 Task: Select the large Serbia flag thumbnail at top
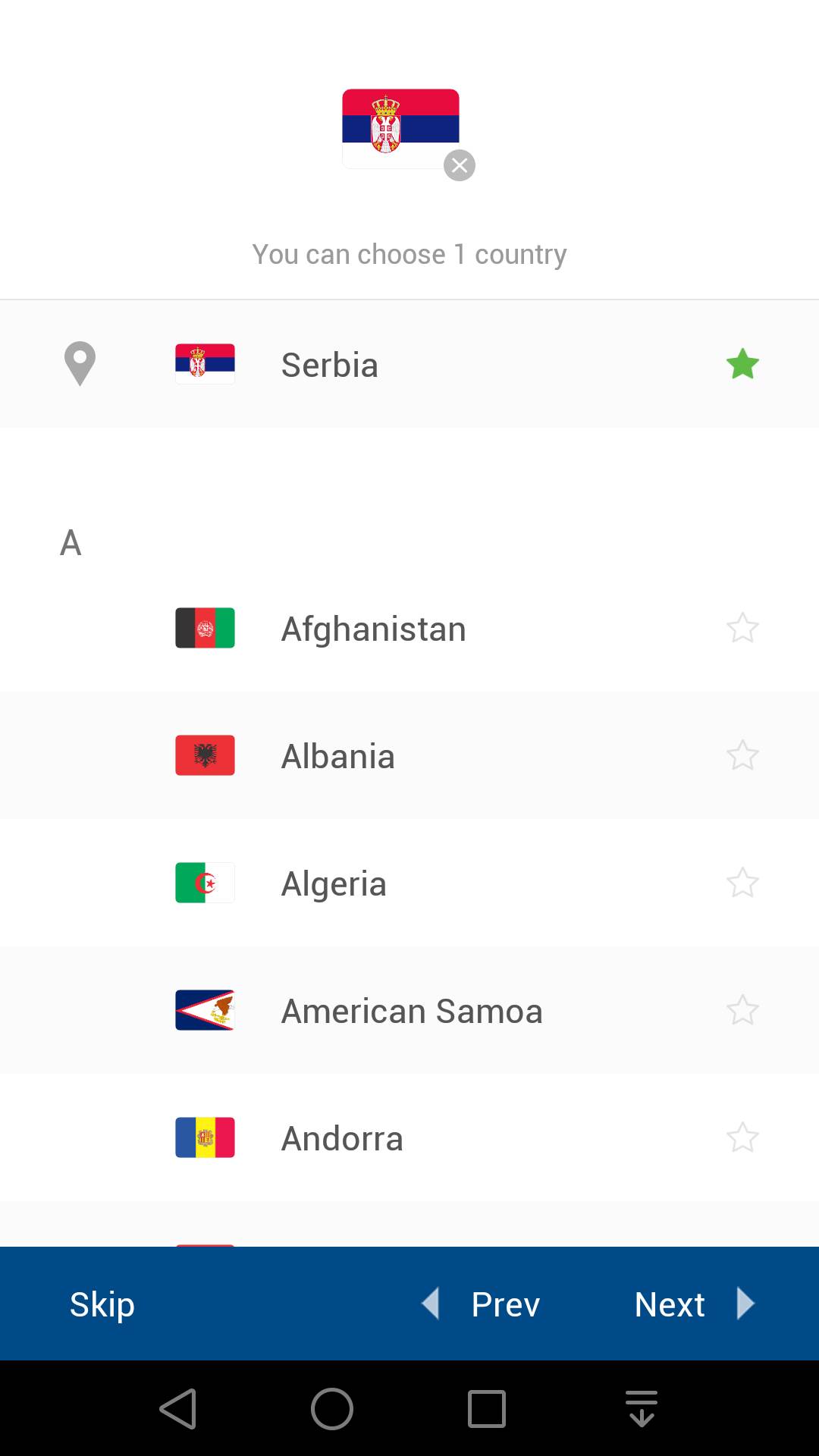[400, 127]
